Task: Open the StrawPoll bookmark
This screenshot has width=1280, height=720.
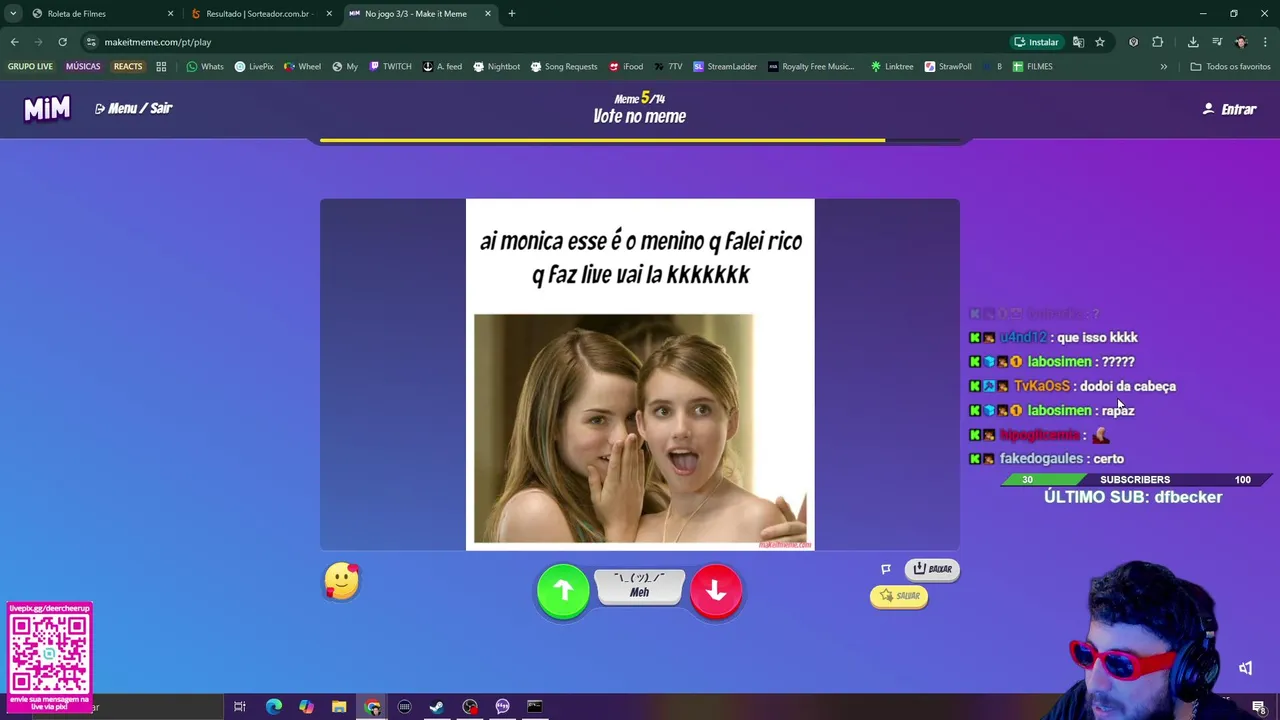Action: (x=948, y=67)
